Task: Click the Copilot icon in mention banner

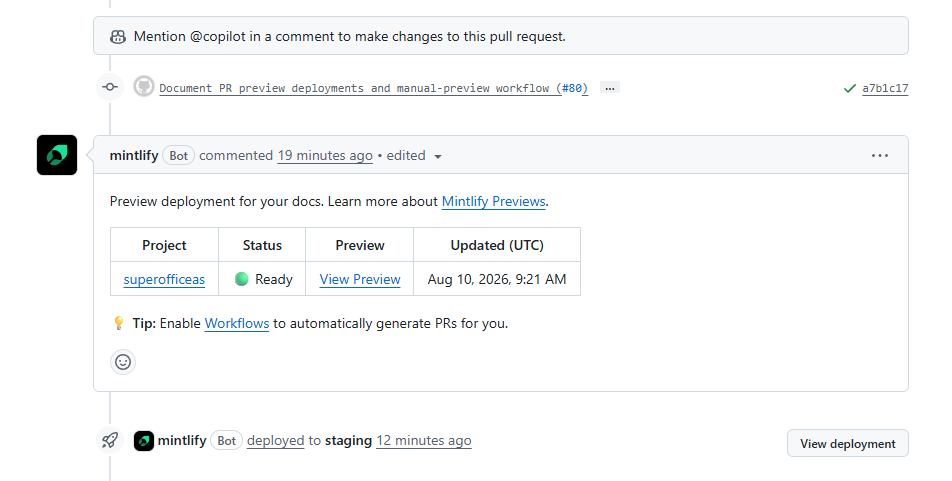Action: coord(118,37)
